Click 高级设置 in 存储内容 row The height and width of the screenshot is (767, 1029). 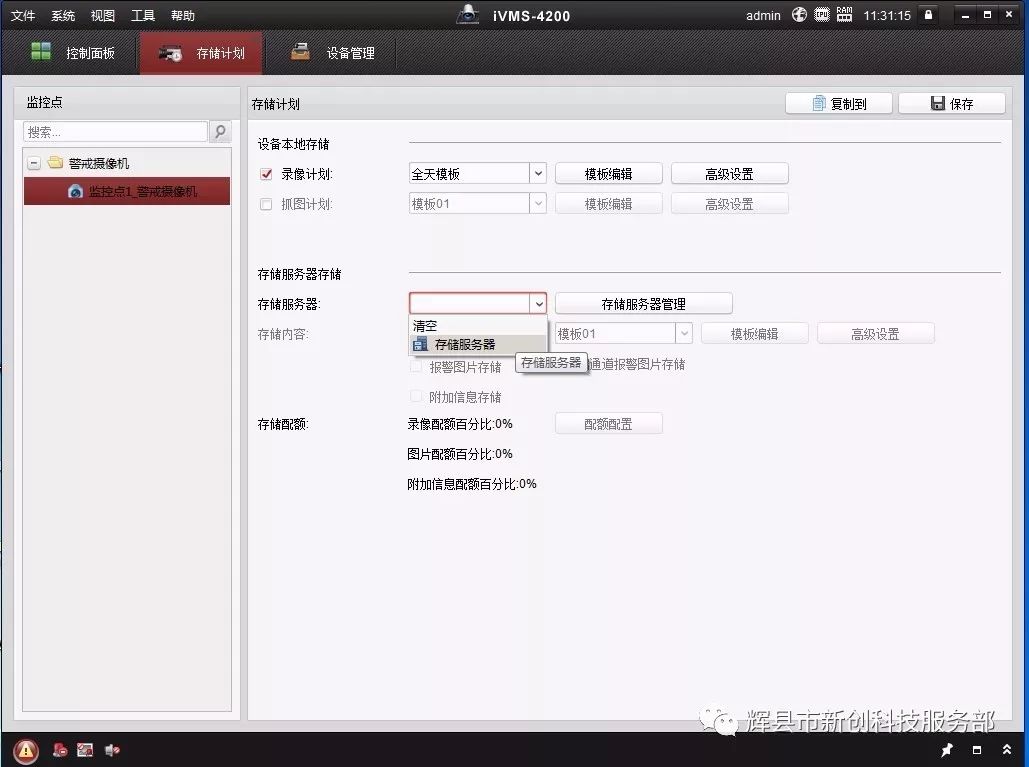click(x=875, y=334)
